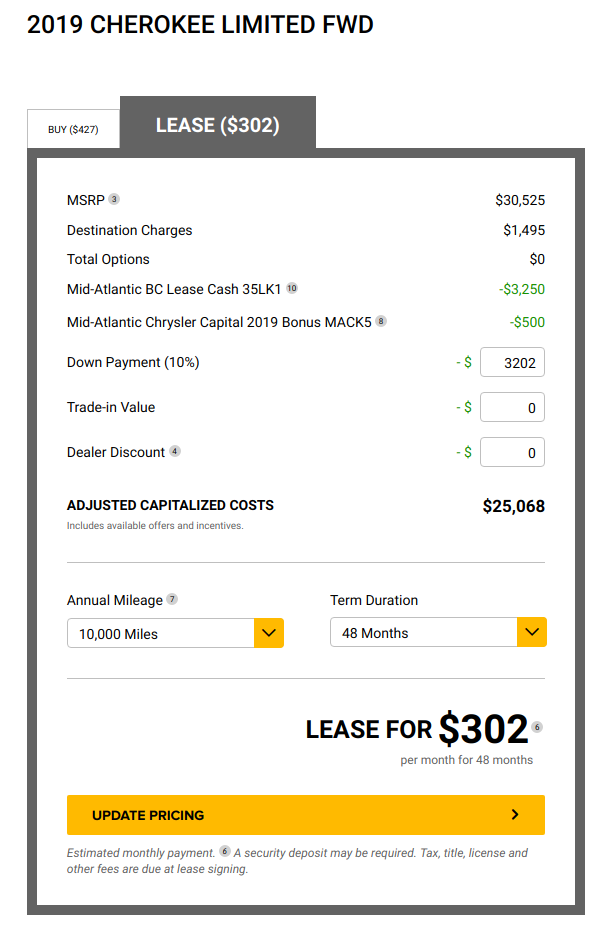Click the 2019 Cherokee Limited FWD heading

201,25
